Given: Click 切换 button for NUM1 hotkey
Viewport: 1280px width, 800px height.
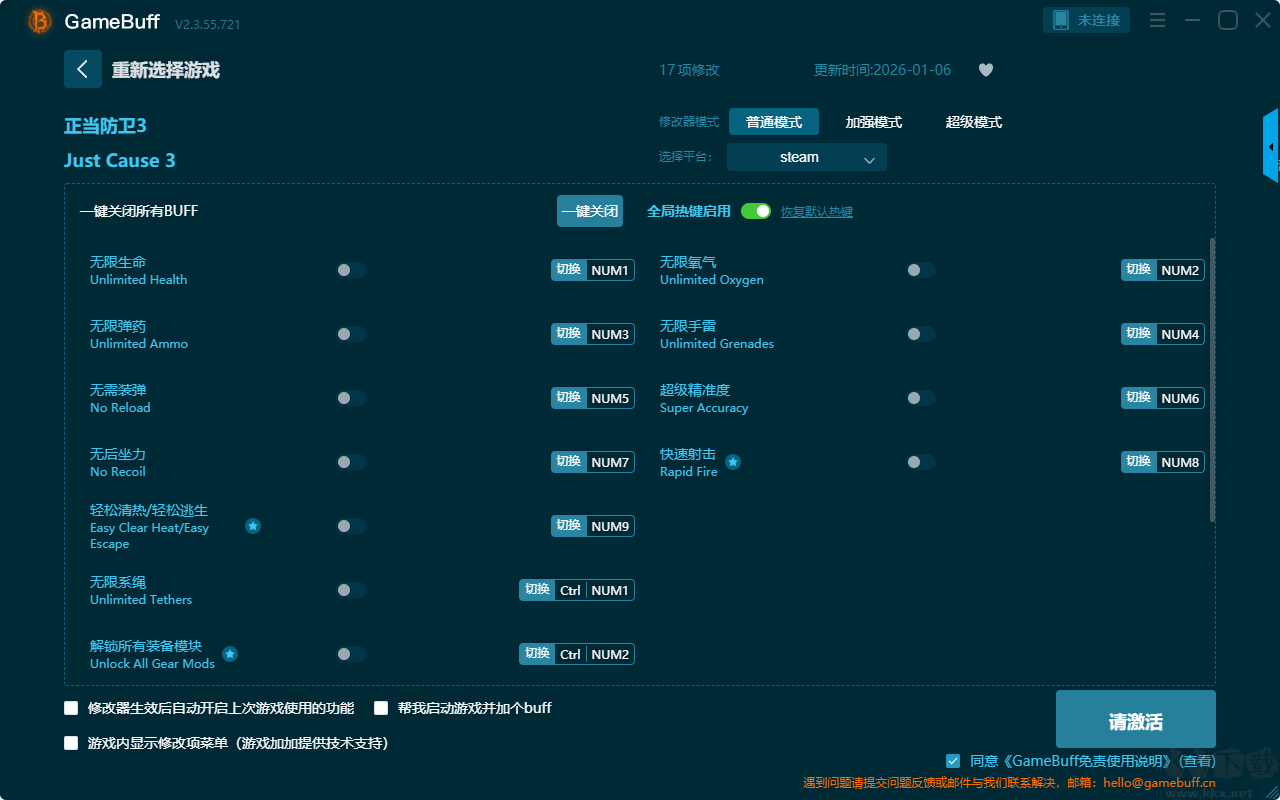Looking at the screenshot, I should (568, 270).
